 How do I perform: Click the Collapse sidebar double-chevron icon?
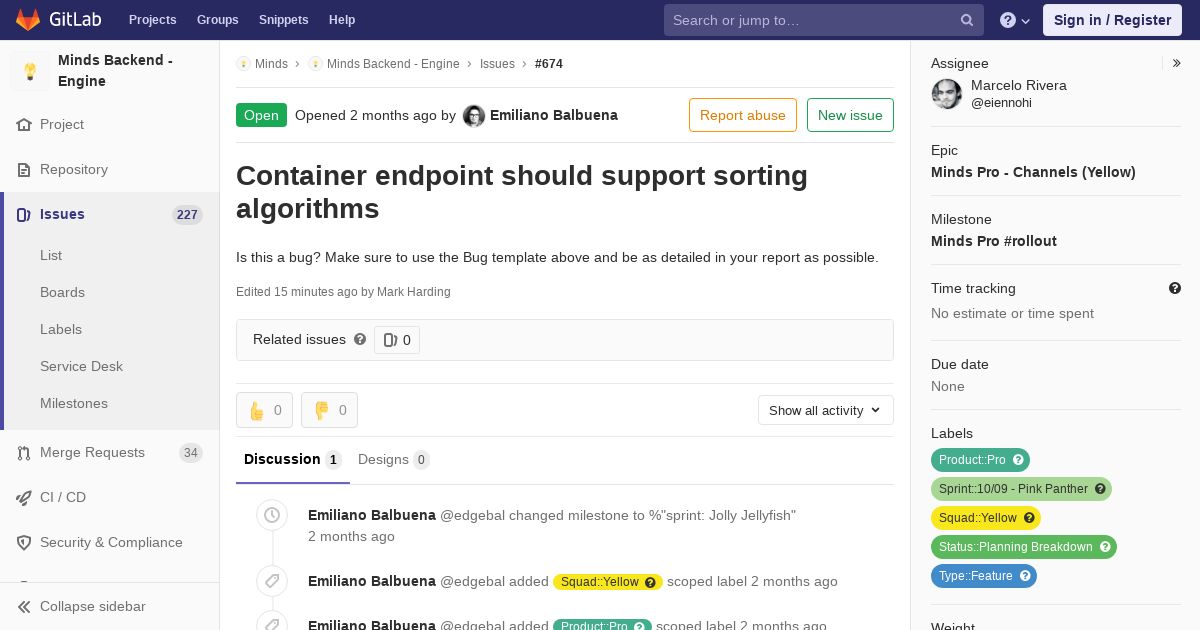coord(24,607)
